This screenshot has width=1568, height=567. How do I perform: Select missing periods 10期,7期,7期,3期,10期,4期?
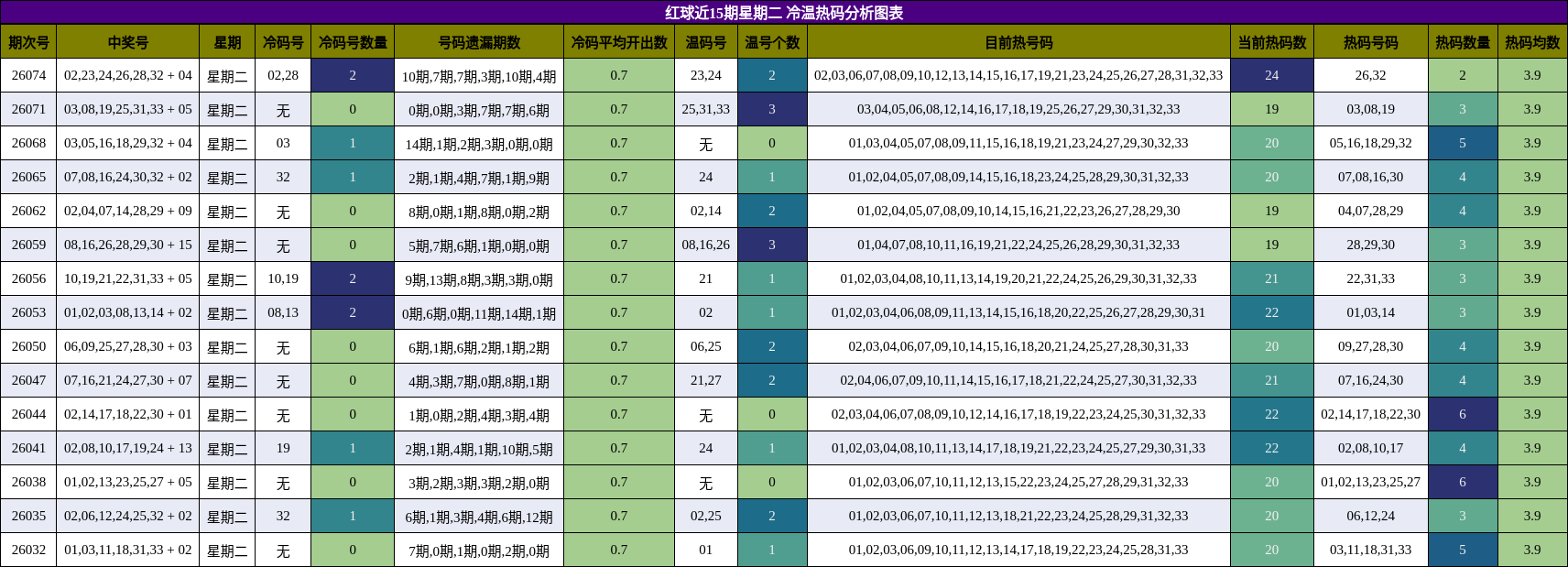[x=479, y=76]
